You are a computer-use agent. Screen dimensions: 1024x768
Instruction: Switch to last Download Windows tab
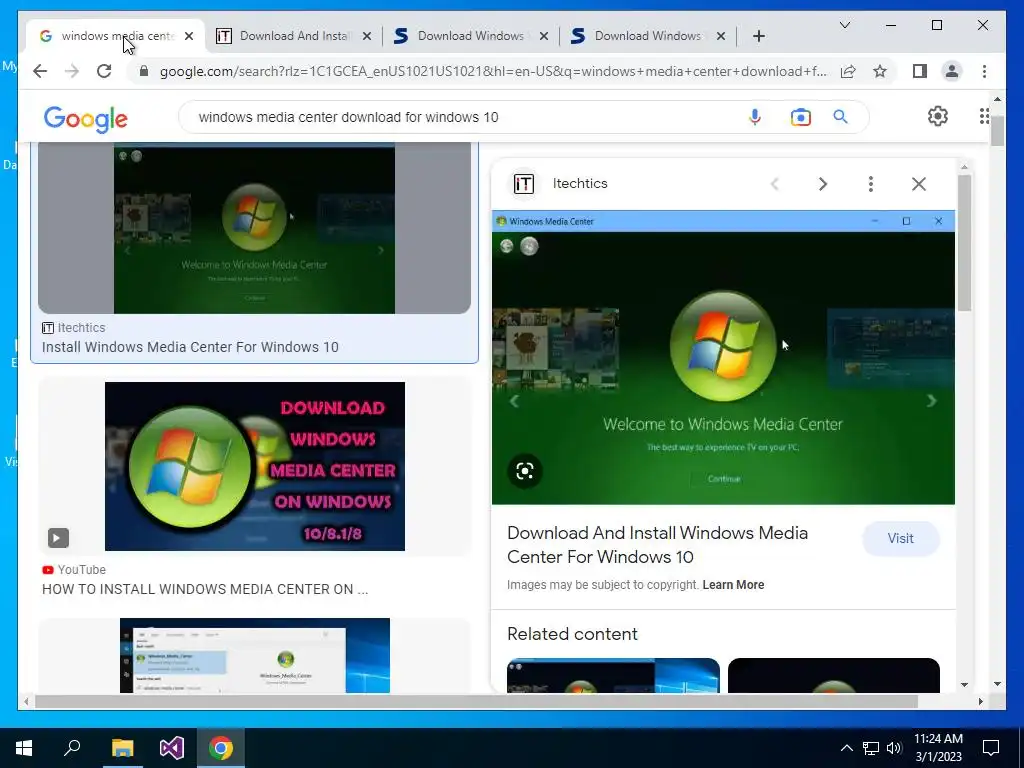click(647, 36)
